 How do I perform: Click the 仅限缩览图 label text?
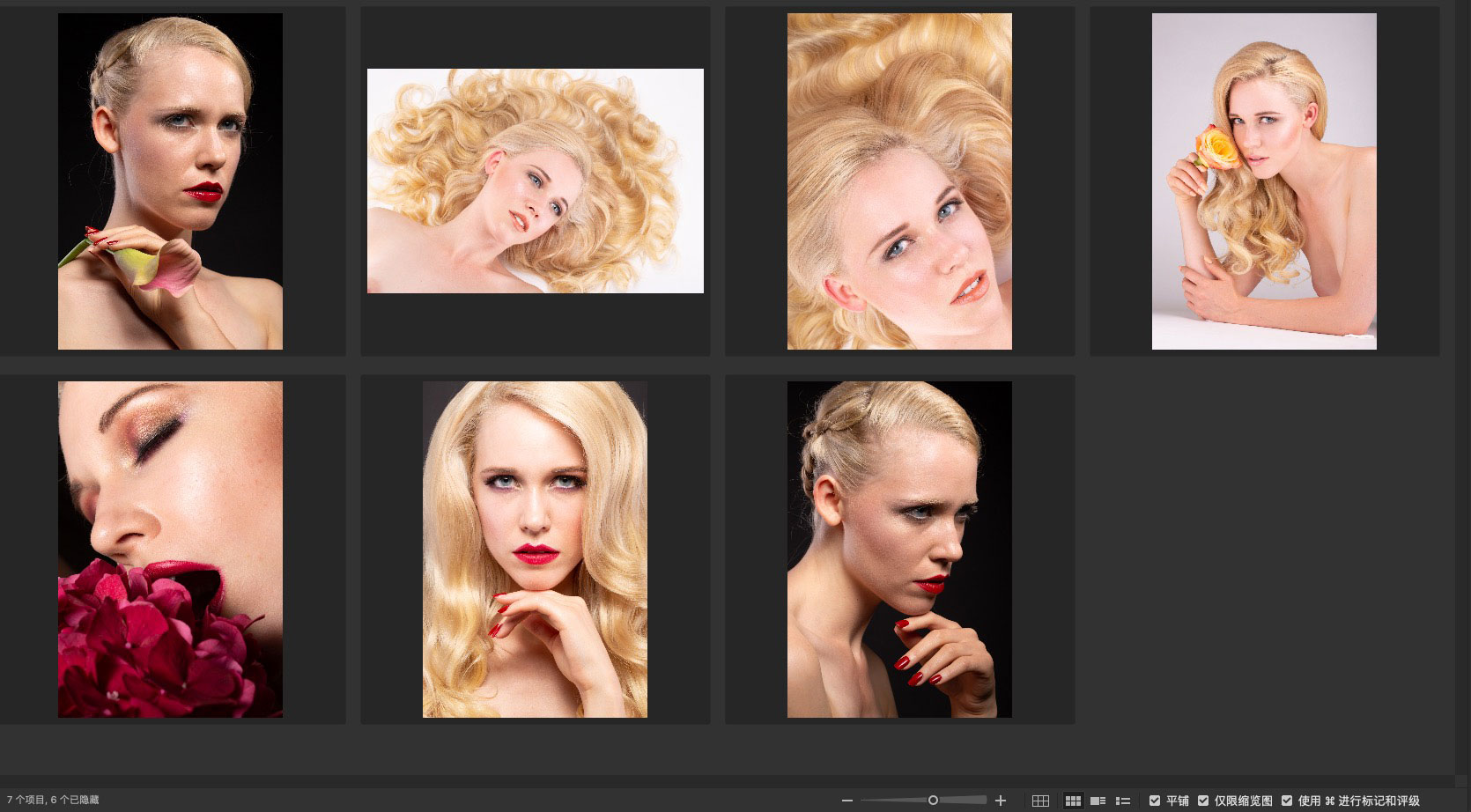1243,801
